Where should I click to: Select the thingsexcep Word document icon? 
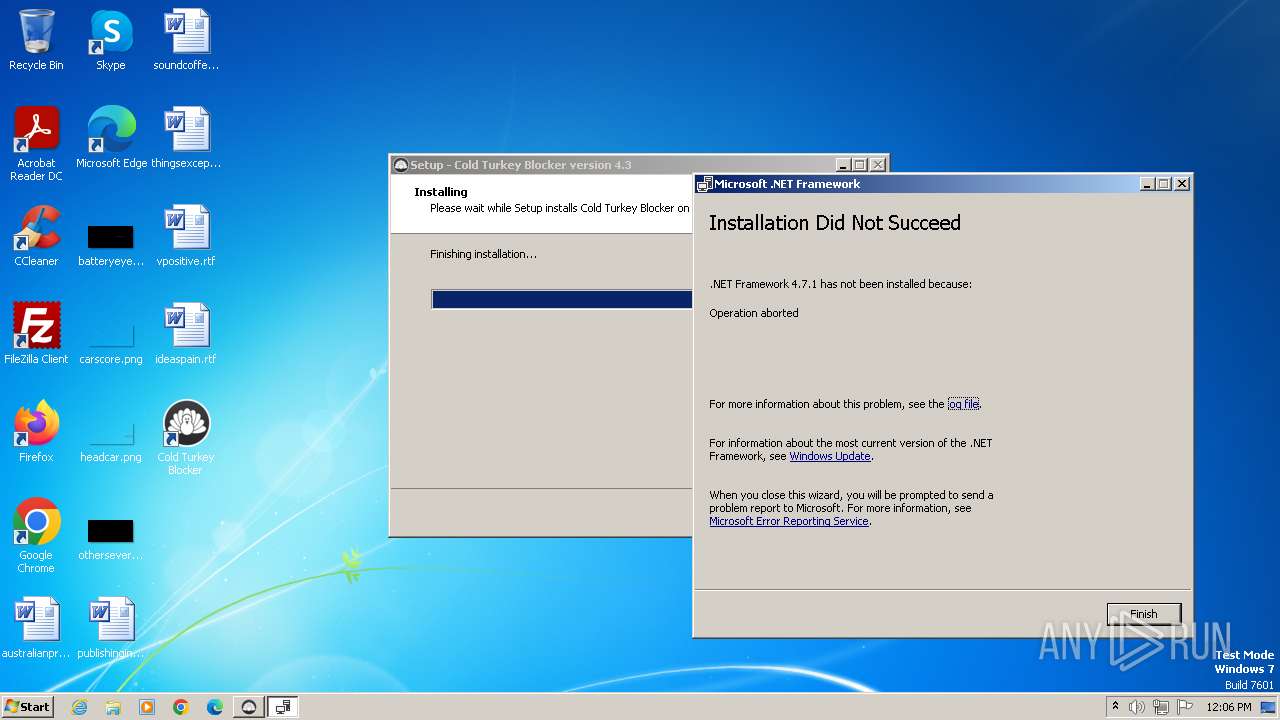pyautogui.click(x=186, y=138)
